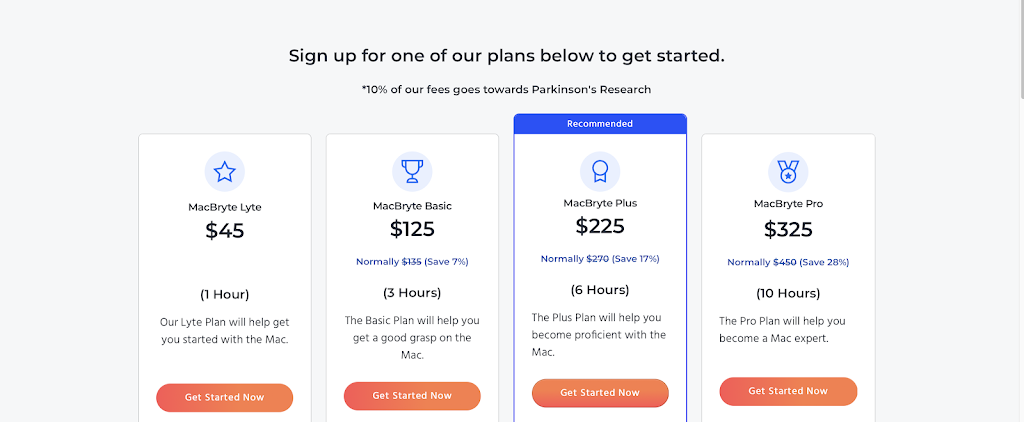This screenshot has height=422, width=1024.
Task: Click the (10 Hours) duration label
Action: [788, 293]
